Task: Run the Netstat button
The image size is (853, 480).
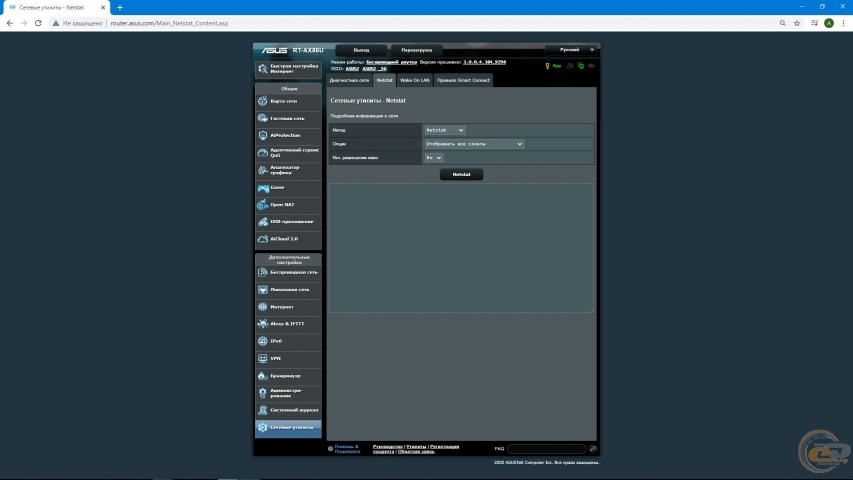Action: (461, 174)
